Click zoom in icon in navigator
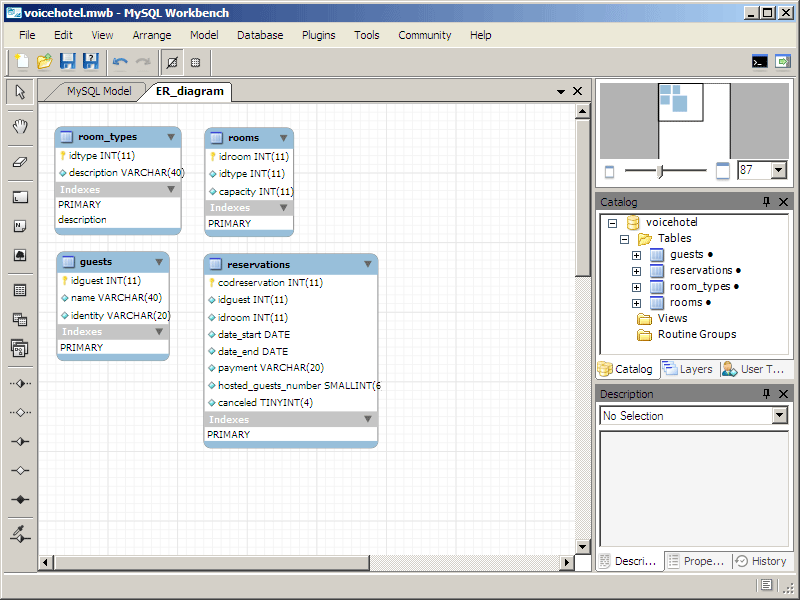 pyautogui.click(x=722, y=171)
